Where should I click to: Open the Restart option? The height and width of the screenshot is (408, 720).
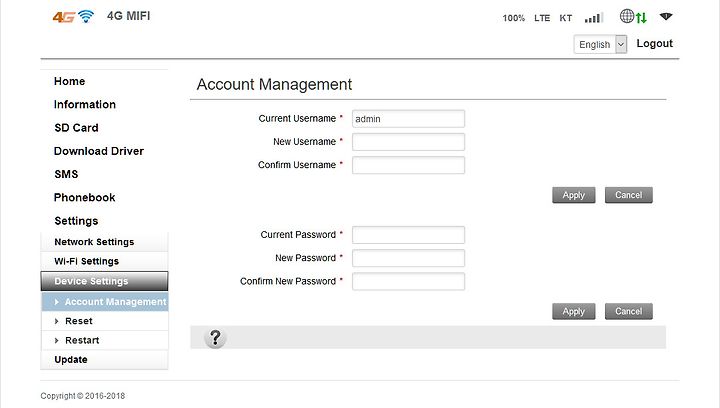(105, 341)
